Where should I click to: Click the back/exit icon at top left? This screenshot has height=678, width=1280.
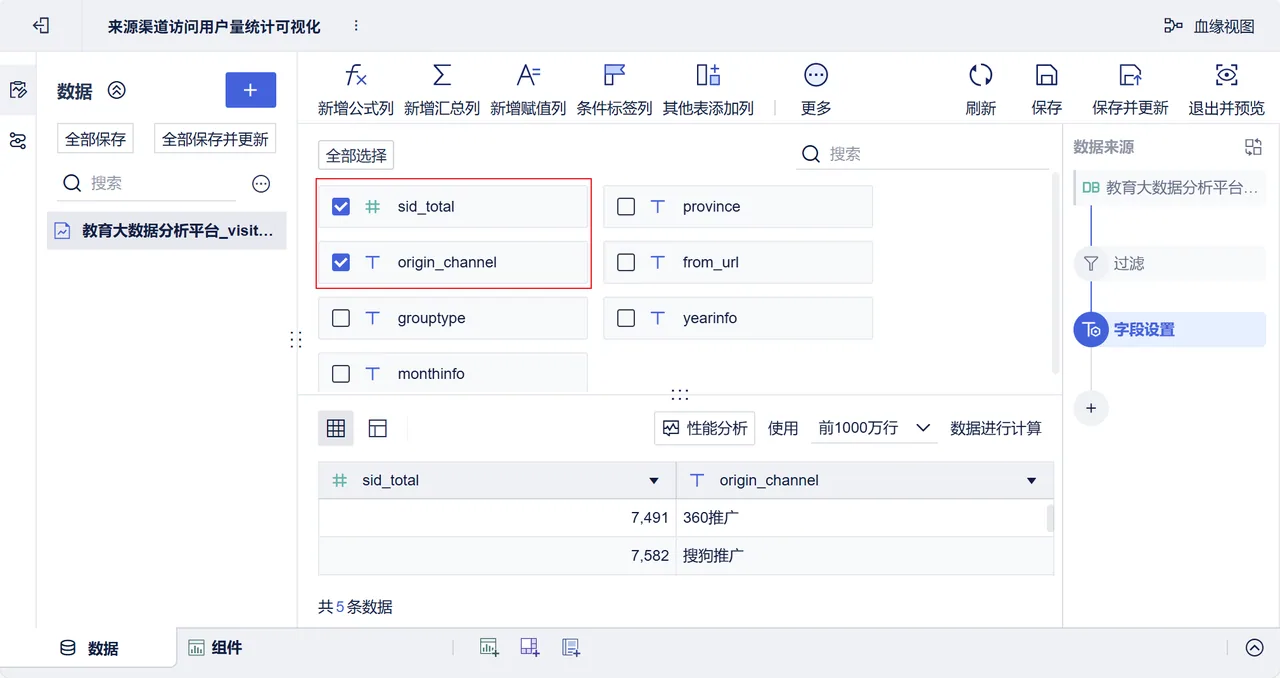41,26
